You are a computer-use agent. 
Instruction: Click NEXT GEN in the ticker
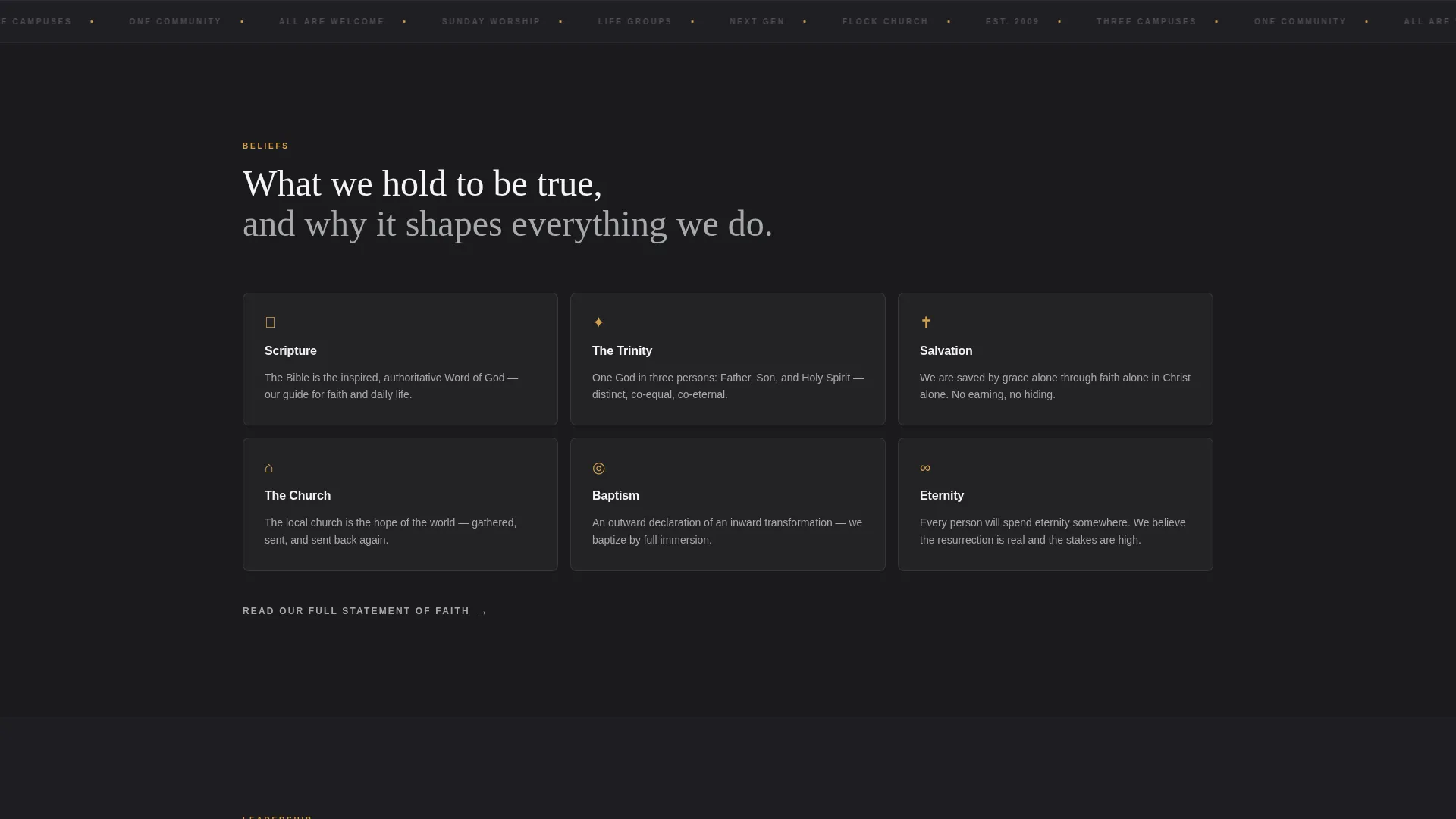click(757, 21)
